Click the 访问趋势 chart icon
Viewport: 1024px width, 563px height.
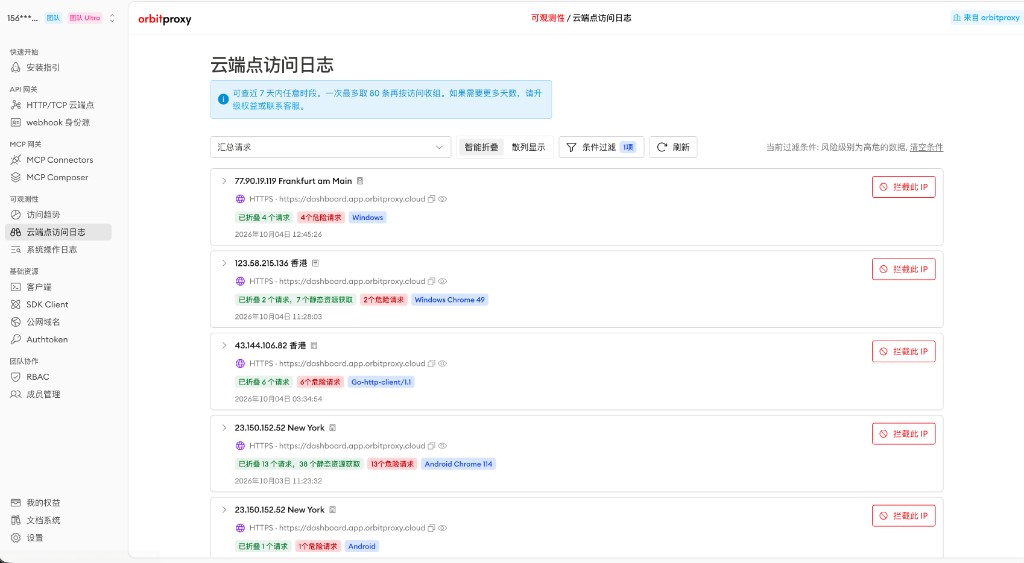[x=16, y=214]
